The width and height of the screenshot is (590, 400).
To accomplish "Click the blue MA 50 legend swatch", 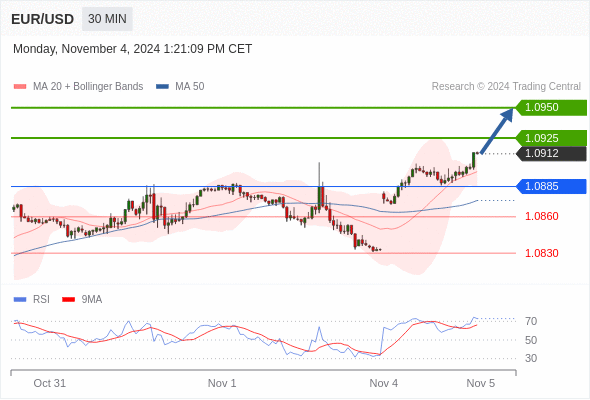I will pos(162,87).
